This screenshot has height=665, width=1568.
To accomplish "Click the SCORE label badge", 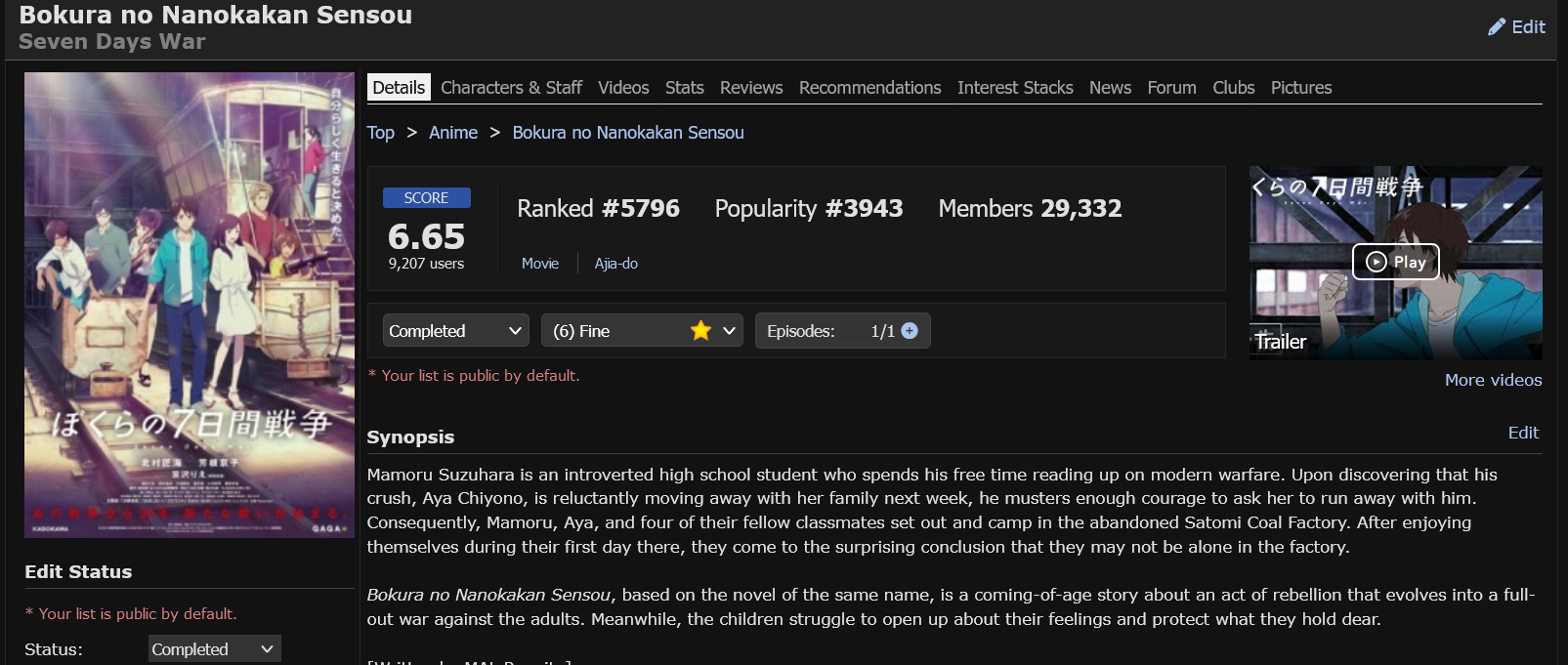I will click(x=427, y=198).
